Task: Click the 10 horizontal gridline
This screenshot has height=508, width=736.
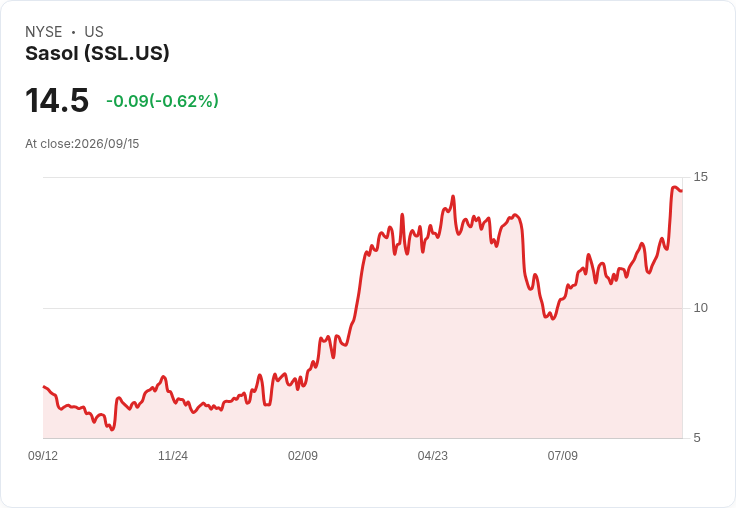Action: [x=362, y=308]
